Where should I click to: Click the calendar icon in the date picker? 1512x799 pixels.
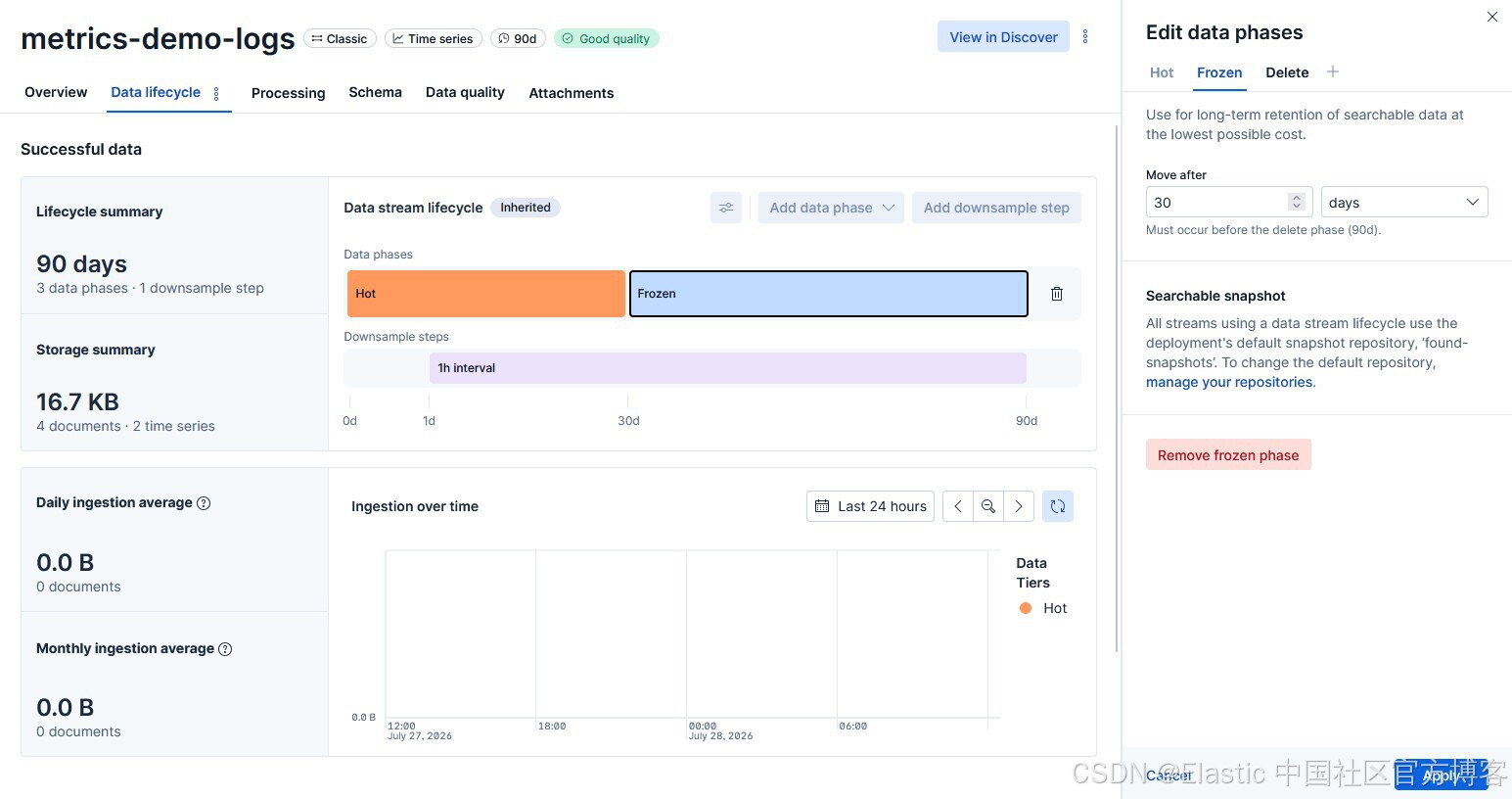coord(822,506)
